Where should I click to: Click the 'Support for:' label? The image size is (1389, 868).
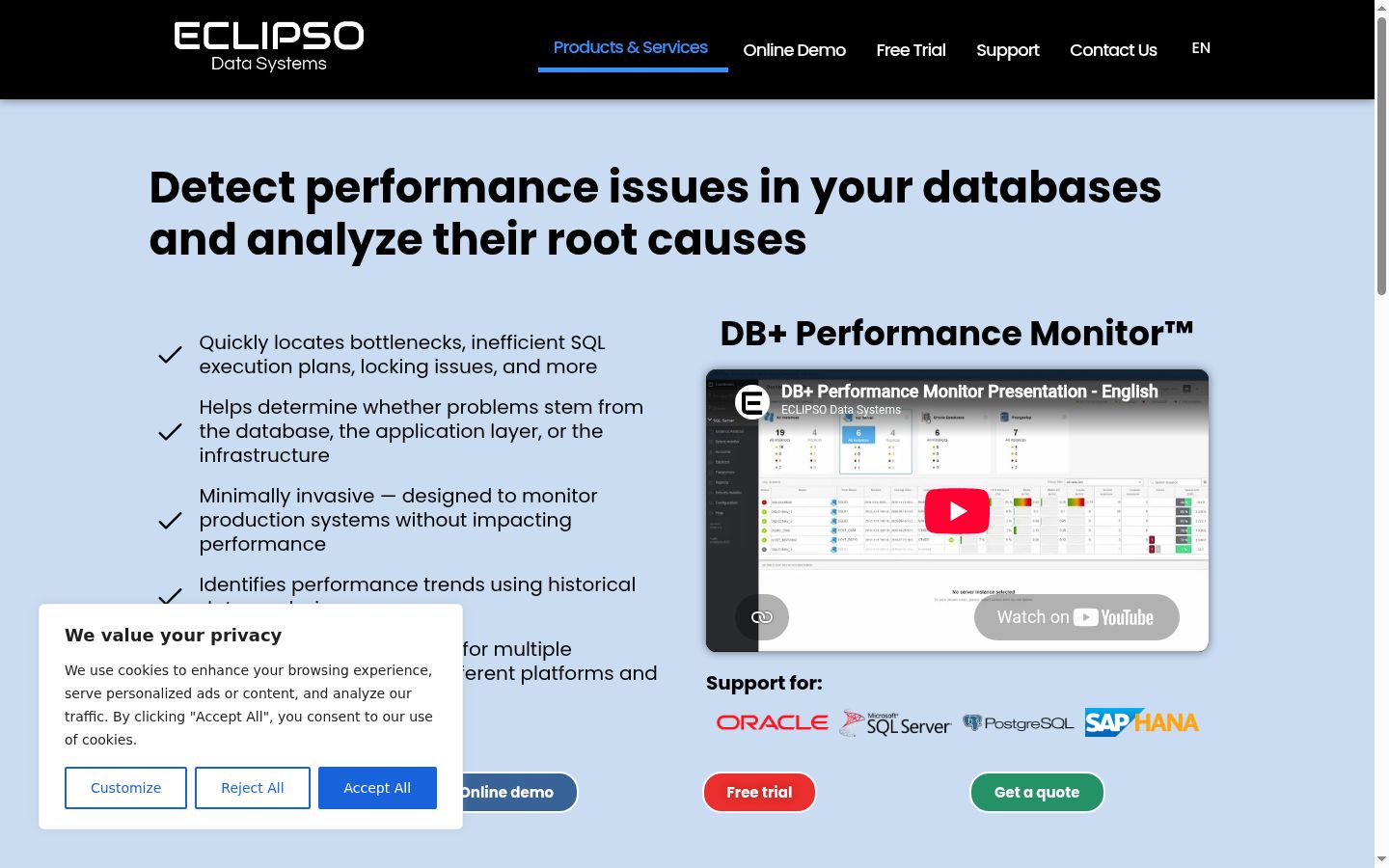tap(764, 683)
